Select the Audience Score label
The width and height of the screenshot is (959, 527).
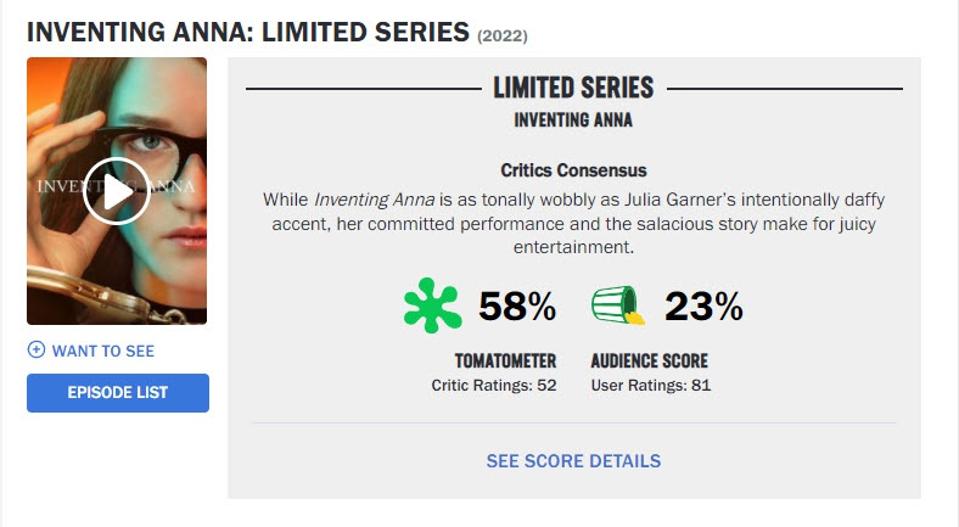(x=649, y=361)
